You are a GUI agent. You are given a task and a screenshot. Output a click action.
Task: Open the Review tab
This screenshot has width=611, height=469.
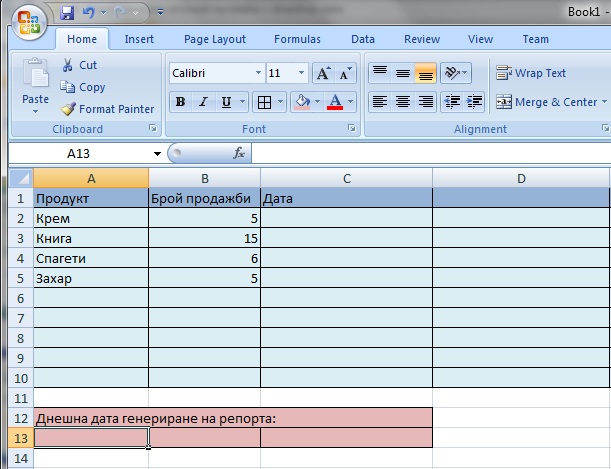tap(422, 39)
